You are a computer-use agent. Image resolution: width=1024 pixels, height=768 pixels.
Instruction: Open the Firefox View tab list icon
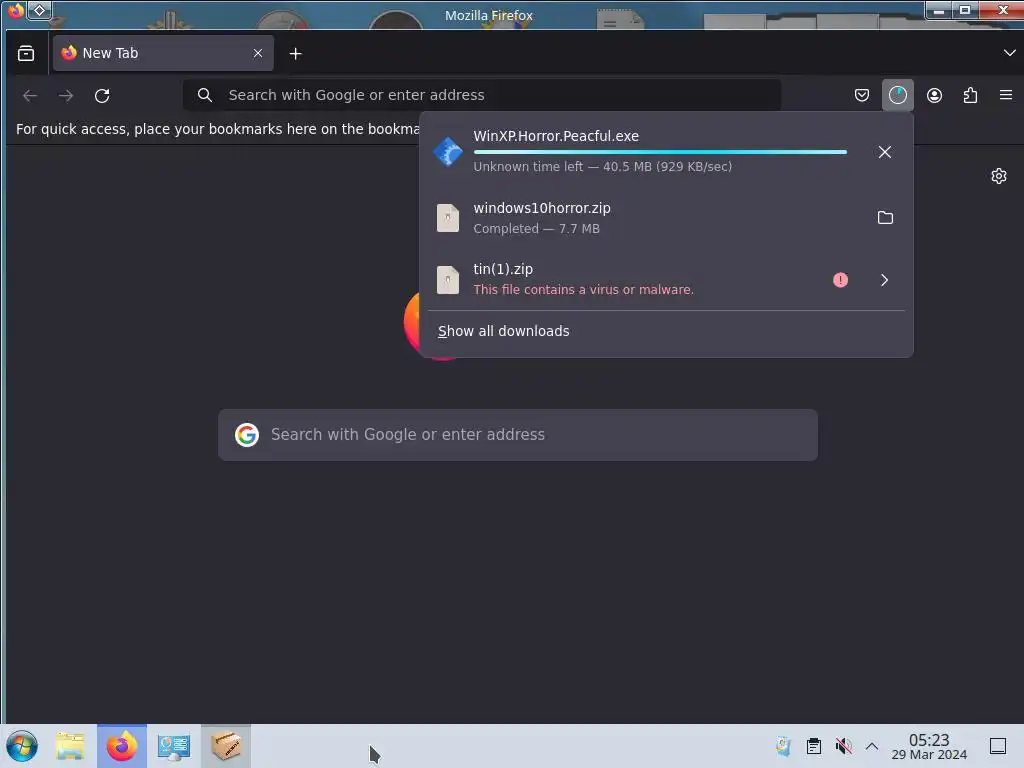(x=26, y=54)
